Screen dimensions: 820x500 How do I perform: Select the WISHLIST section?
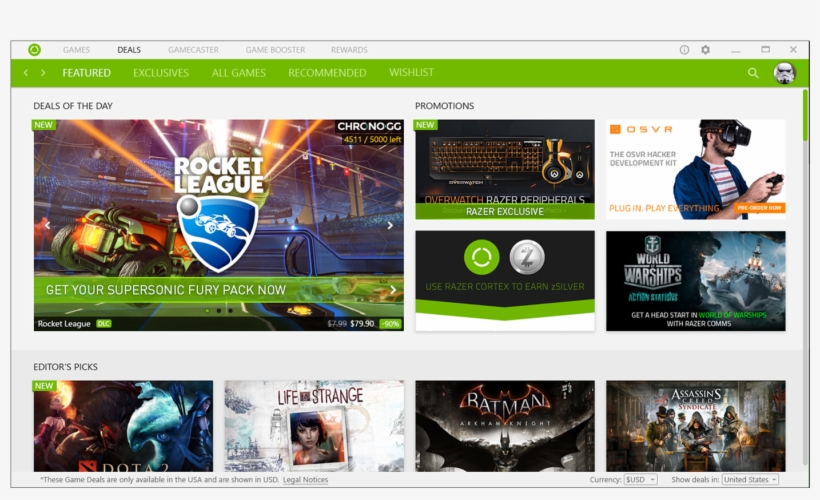click(411, 72)
